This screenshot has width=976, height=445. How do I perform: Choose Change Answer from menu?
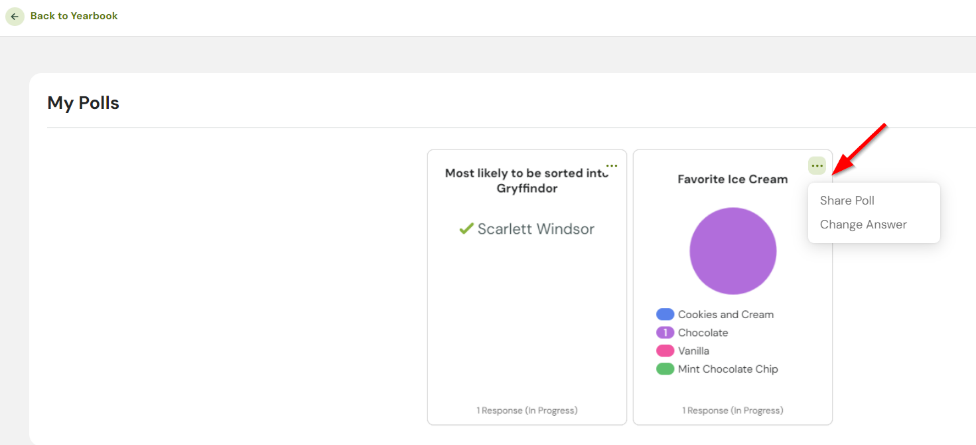click(863, 225)
